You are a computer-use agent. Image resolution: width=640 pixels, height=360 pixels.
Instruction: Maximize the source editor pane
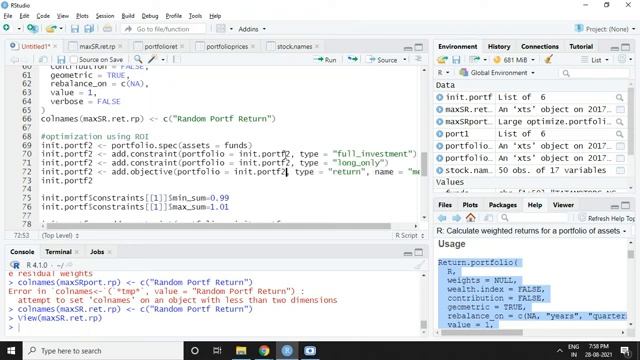[419, 47]
